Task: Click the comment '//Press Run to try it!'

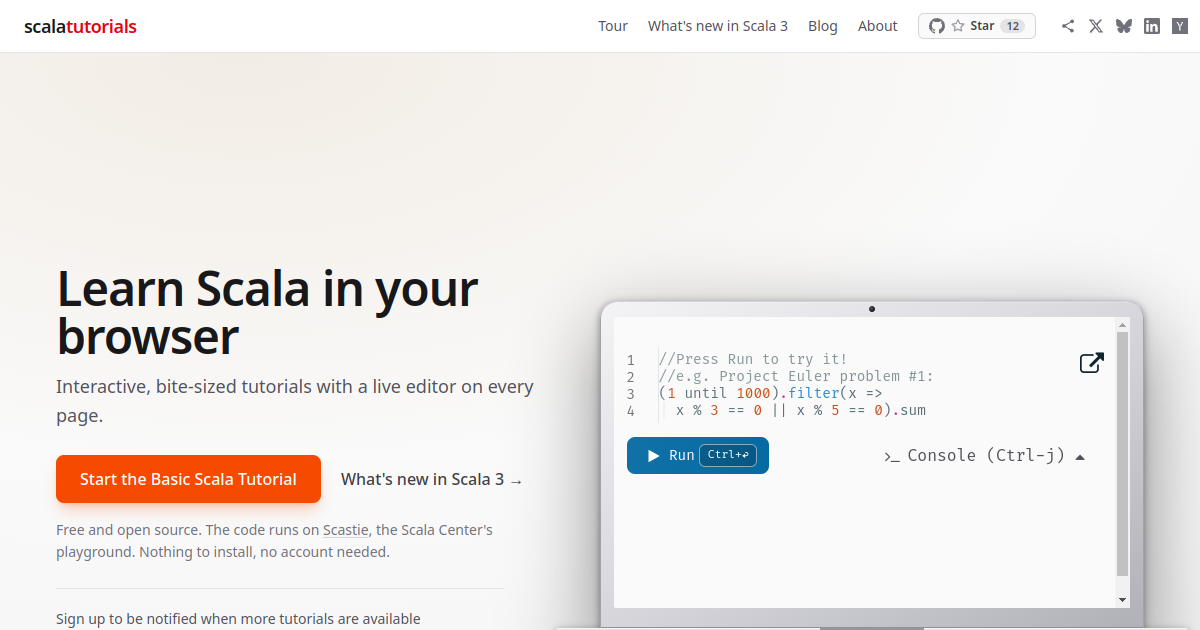Action: click(x=753, y=359)
